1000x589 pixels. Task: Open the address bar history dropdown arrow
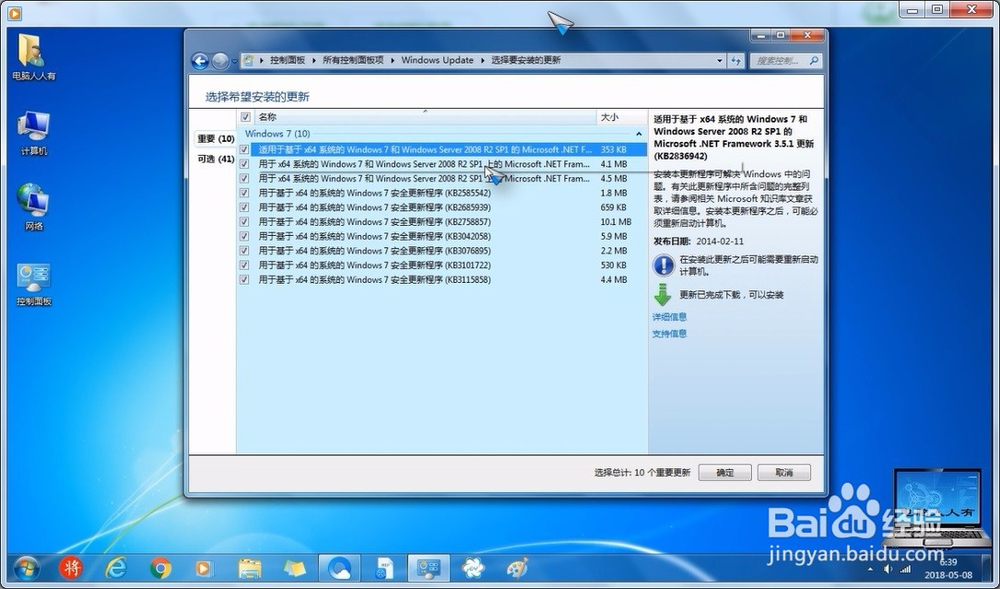point(719,61)
